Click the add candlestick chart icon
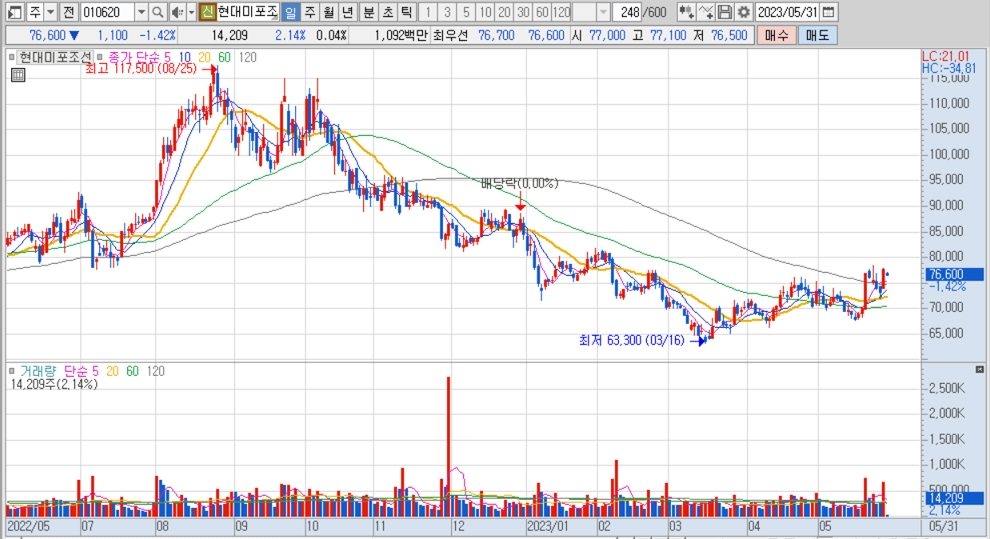Screen dimensions: 990x539 point(686,12)
